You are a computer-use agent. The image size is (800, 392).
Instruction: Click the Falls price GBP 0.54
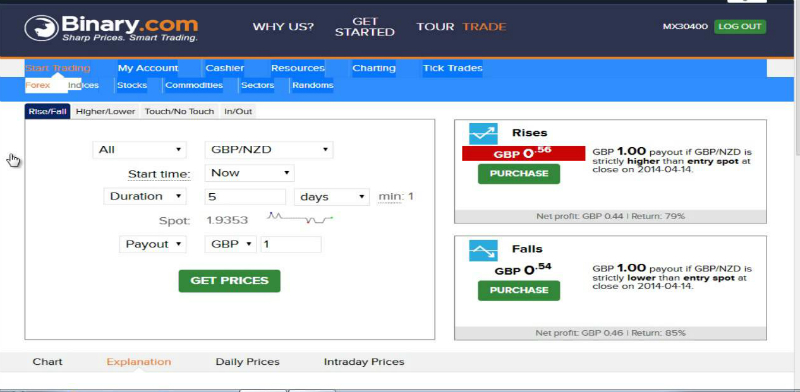click(x=523, y=270)
